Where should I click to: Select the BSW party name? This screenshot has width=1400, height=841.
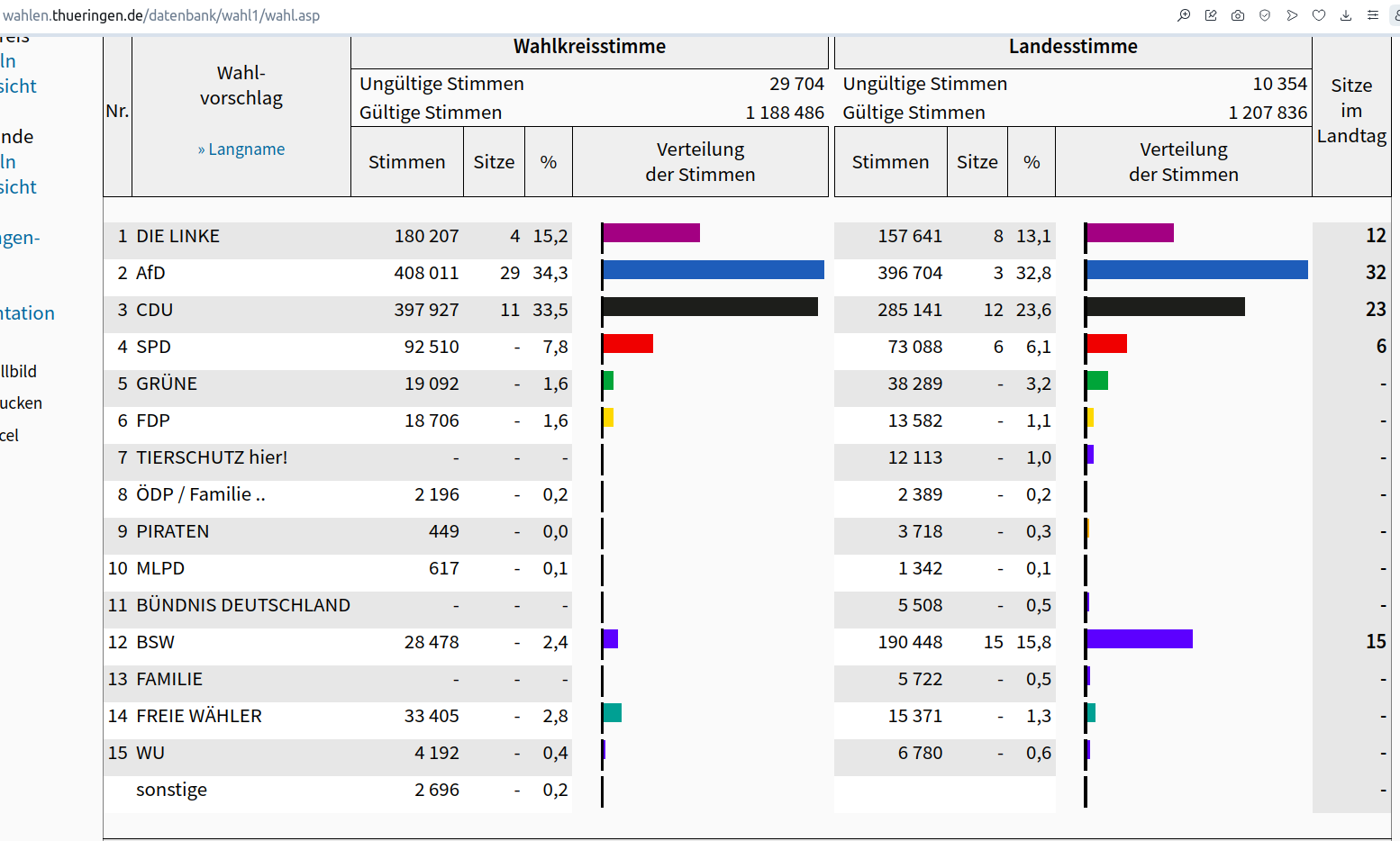pyautogui.click(x=155, y=642)
